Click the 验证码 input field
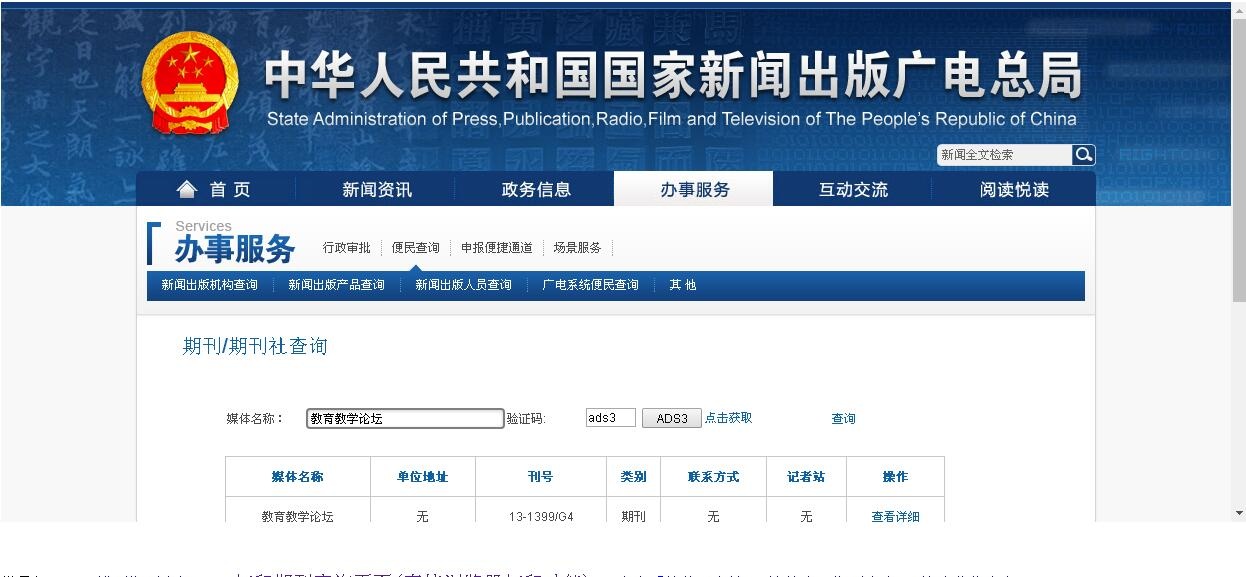This screenshot has height=577, width=1246. [x=611, y=418]
